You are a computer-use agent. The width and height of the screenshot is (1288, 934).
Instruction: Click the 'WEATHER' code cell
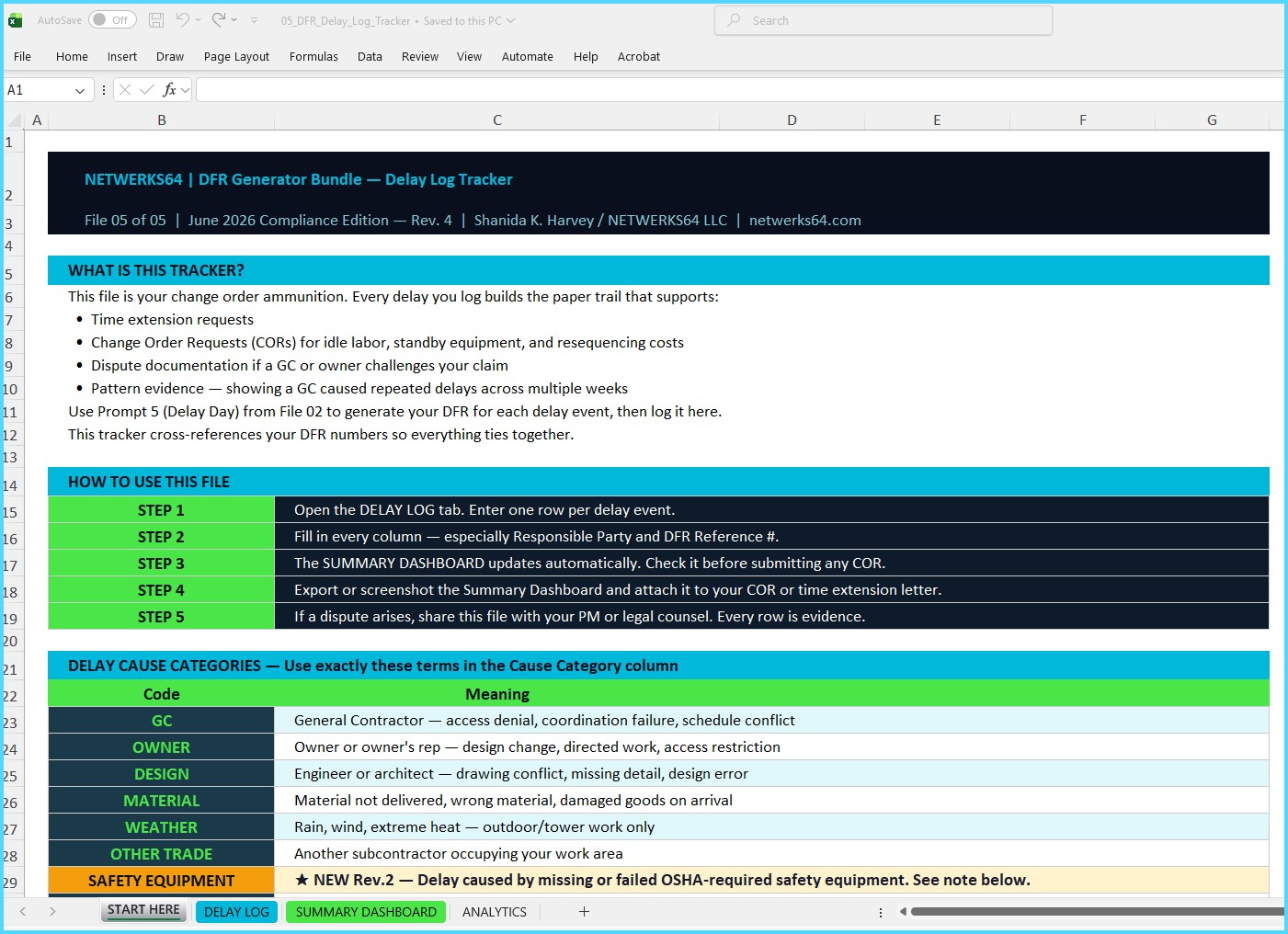pos(161,827)
